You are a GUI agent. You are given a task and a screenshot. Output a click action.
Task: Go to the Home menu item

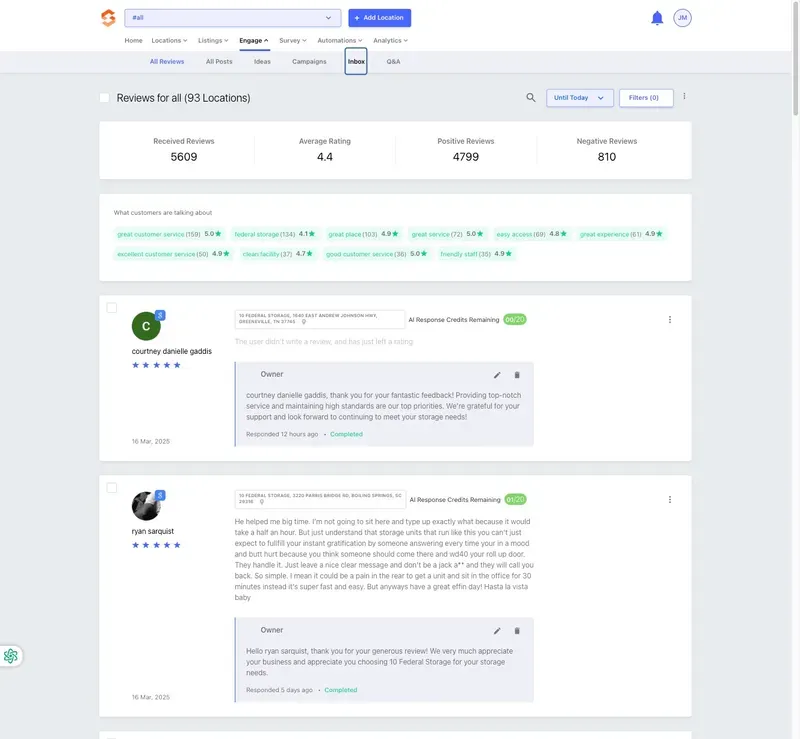click(133, 40)
